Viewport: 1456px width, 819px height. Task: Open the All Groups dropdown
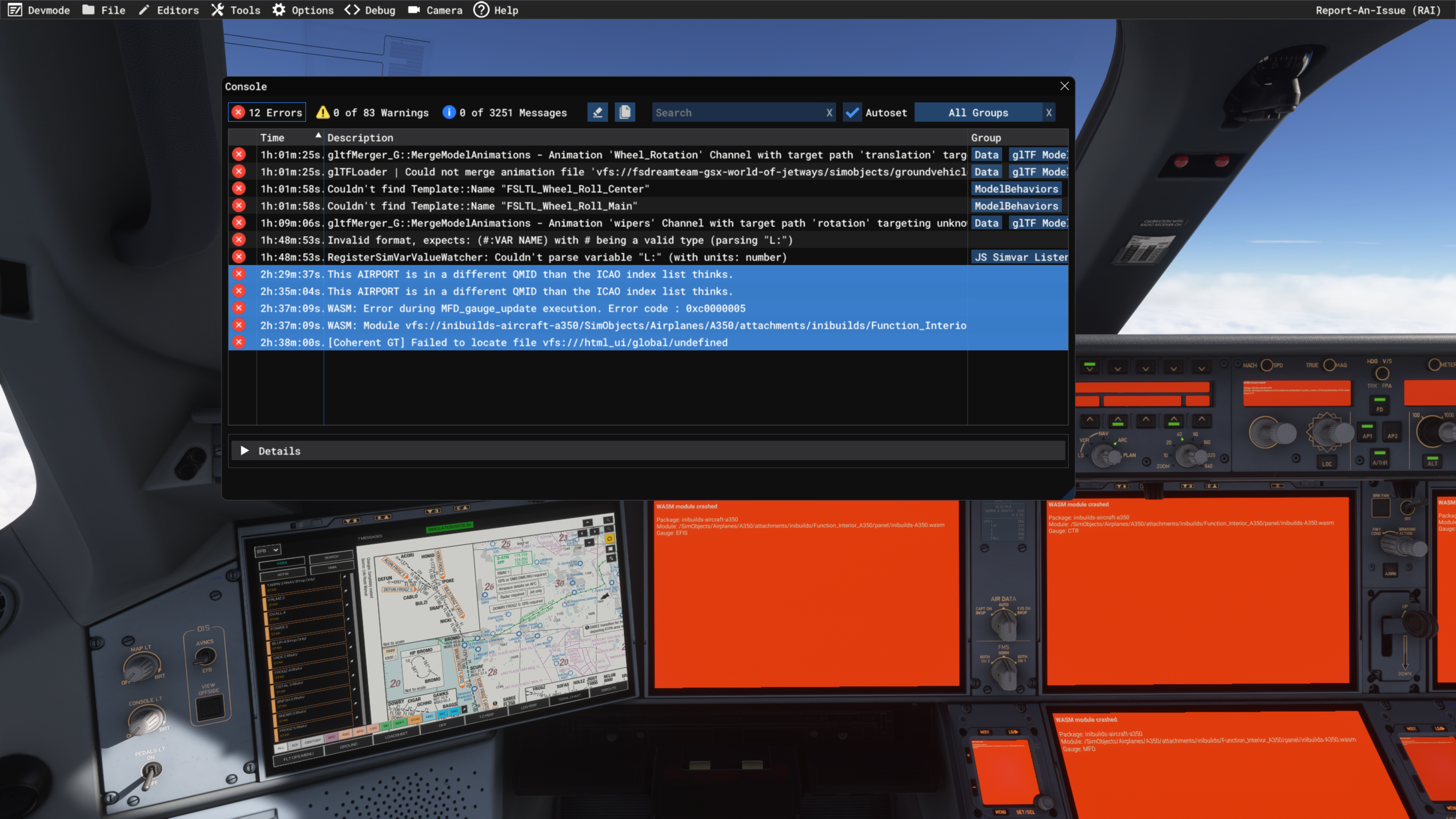tap(978, 113)
